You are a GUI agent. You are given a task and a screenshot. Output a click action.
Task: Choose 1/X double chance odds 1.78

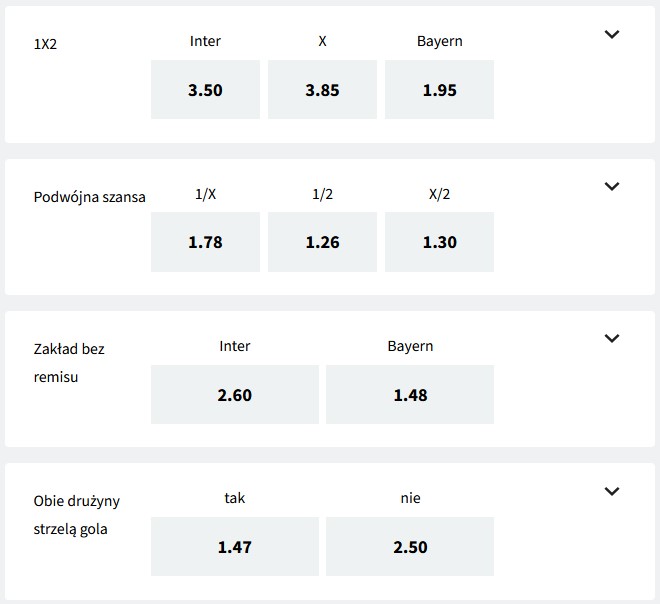click(205, 242)
